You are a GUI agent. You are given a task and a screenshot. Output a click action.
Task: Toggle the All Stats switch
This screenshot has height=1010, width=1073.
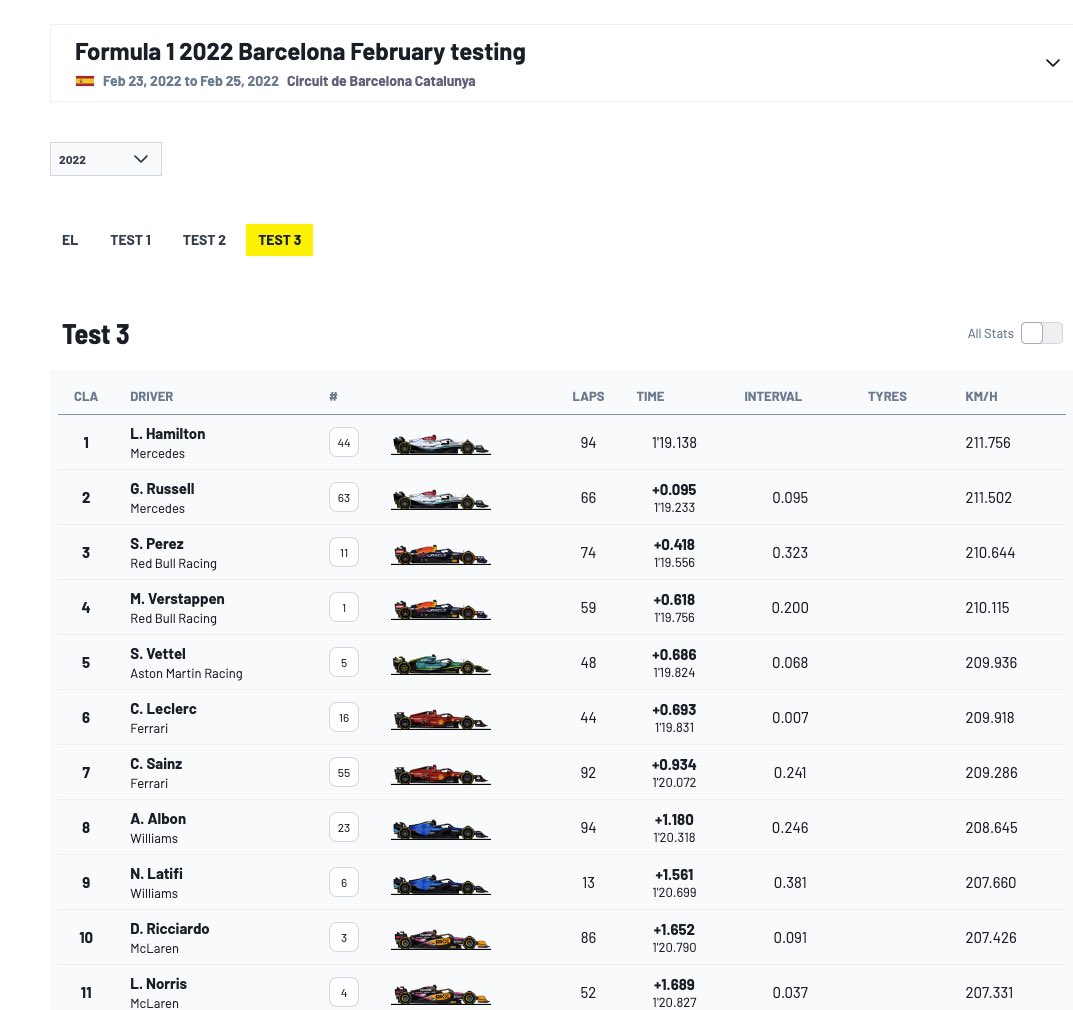coord(1042,333)
